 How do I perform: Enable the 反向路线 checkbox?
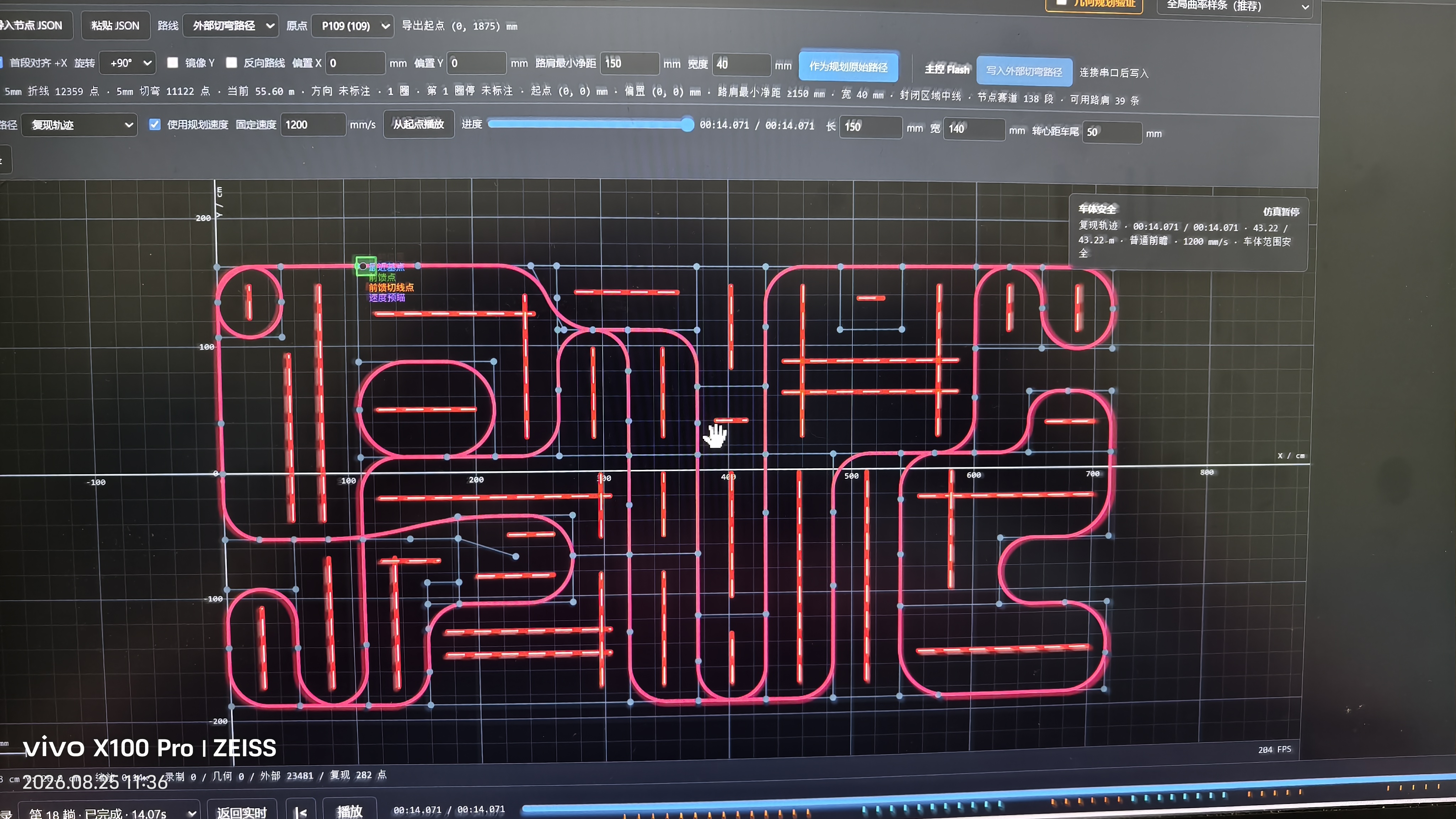click(231, 62)
